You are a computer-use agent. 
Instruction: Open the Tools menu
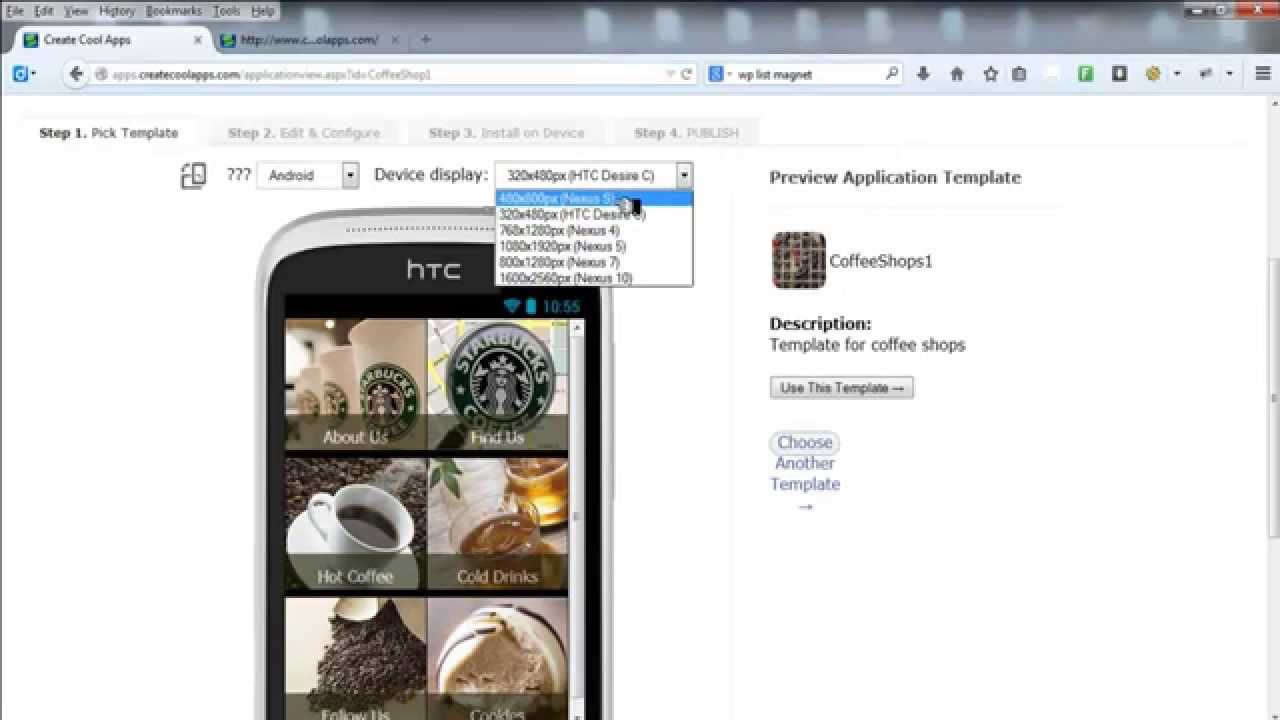(x=227, y=11)
